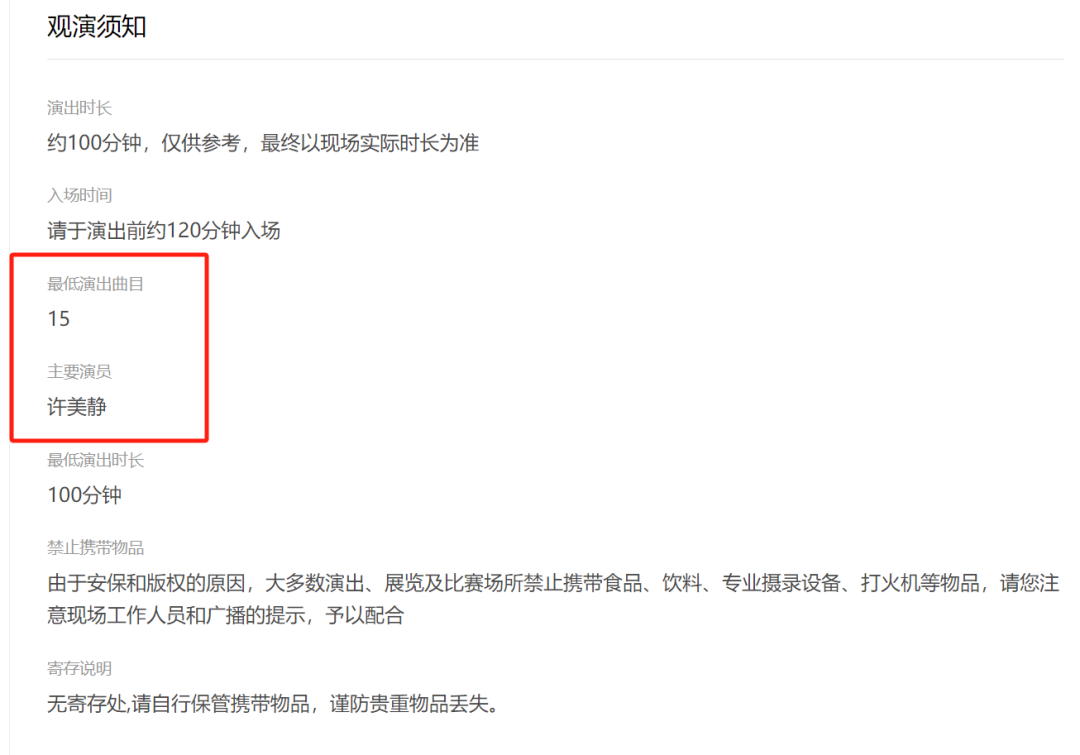1080x755 pixels.
Task: Select the 演出时长 label
Action: tap(79, 108)
